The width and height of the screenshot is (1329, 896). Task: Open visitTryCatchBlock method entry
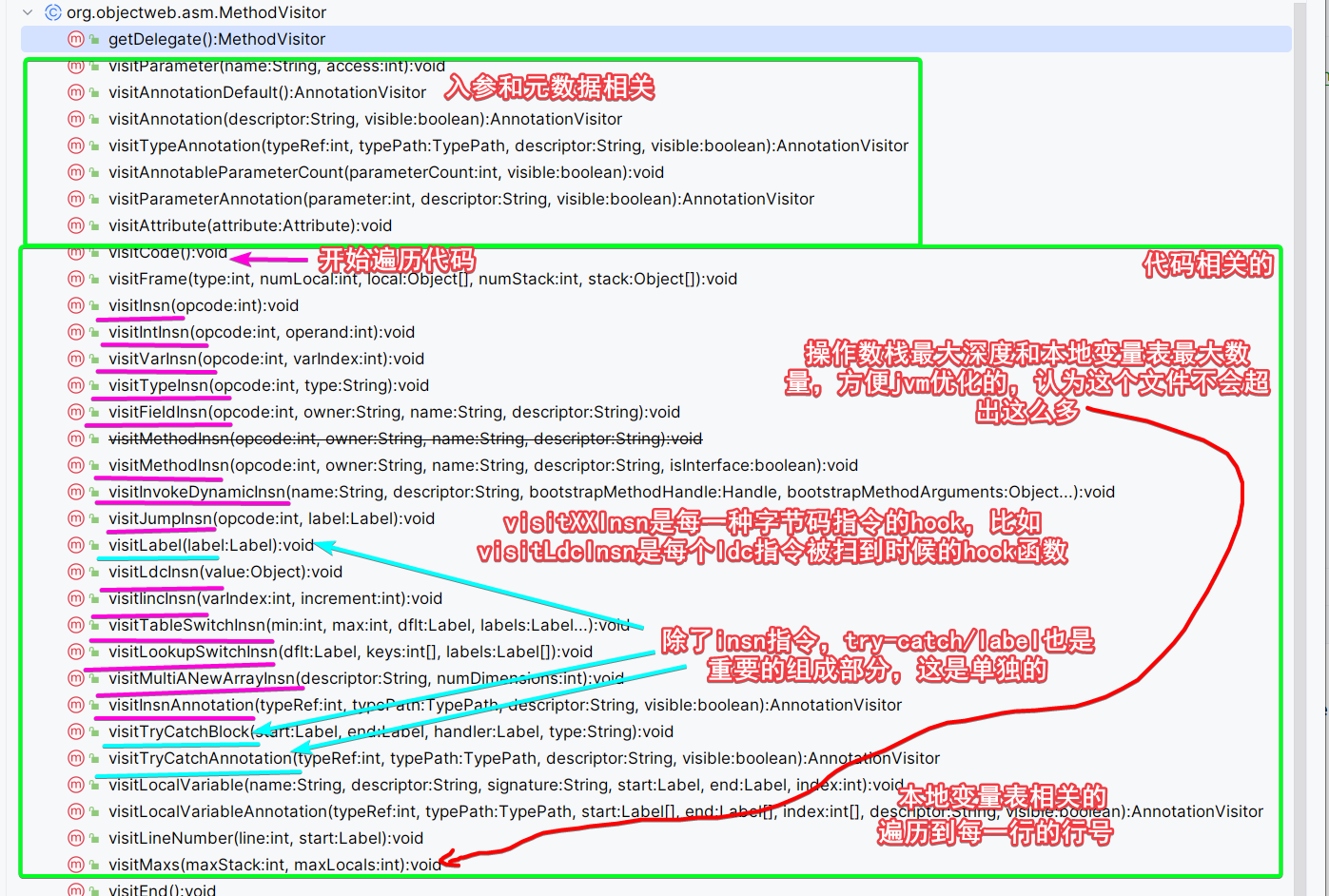pyautogui.click(x=390, y=731)
